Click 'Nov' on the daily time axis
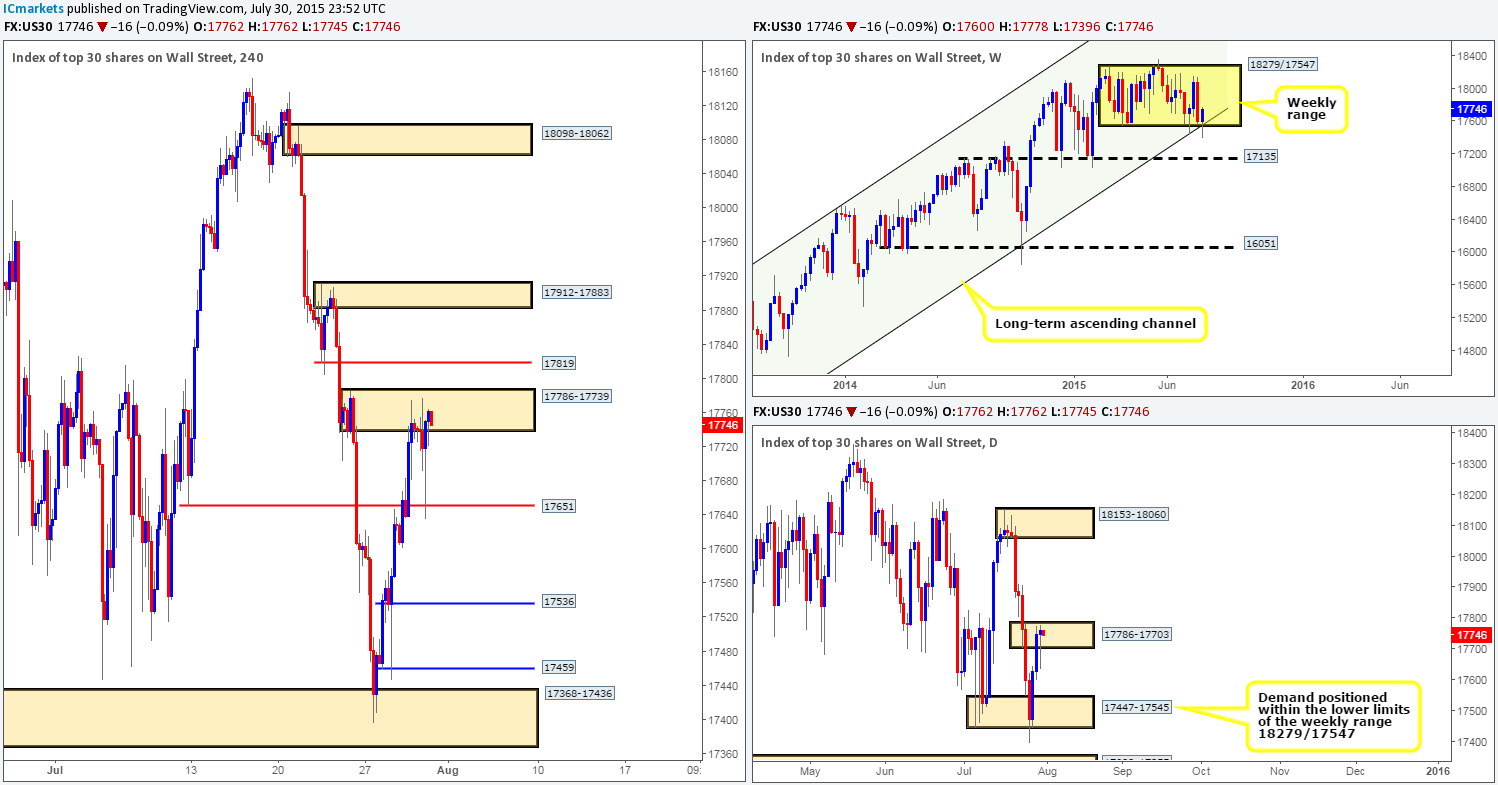This screenshot has width=1498, height=785. [x=1279, y=771]
